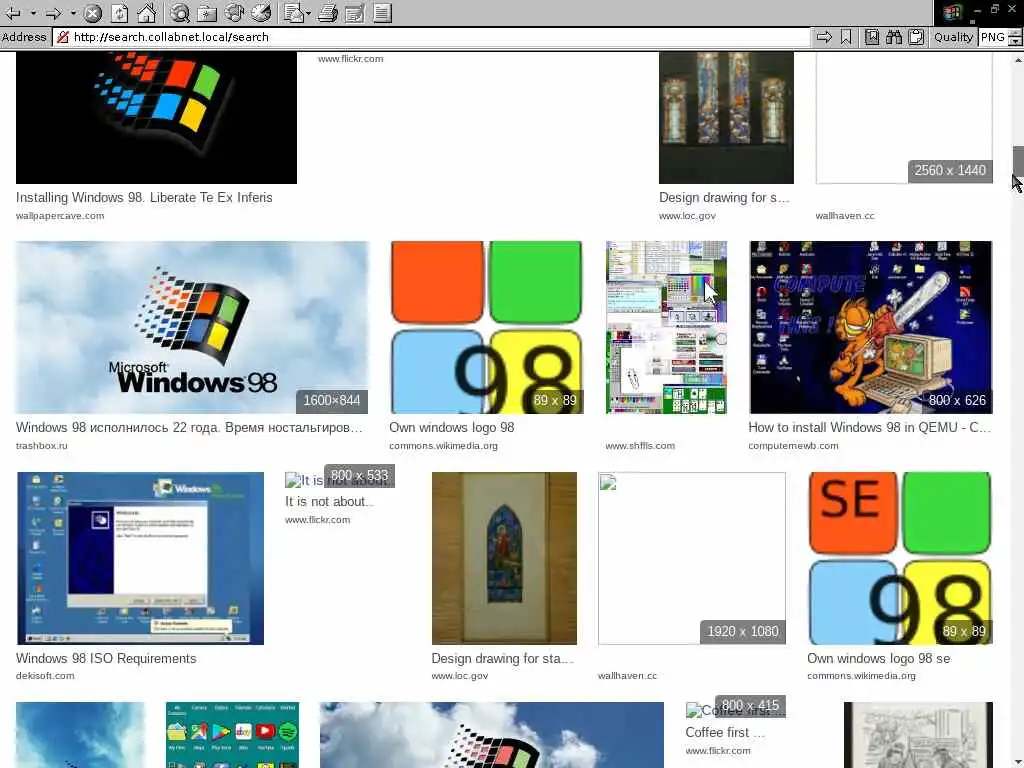Click the 'Own windows logo 98' title
Image resolution: width=1024 pixels, height=768 pixels.
click(x=452, y=428)
